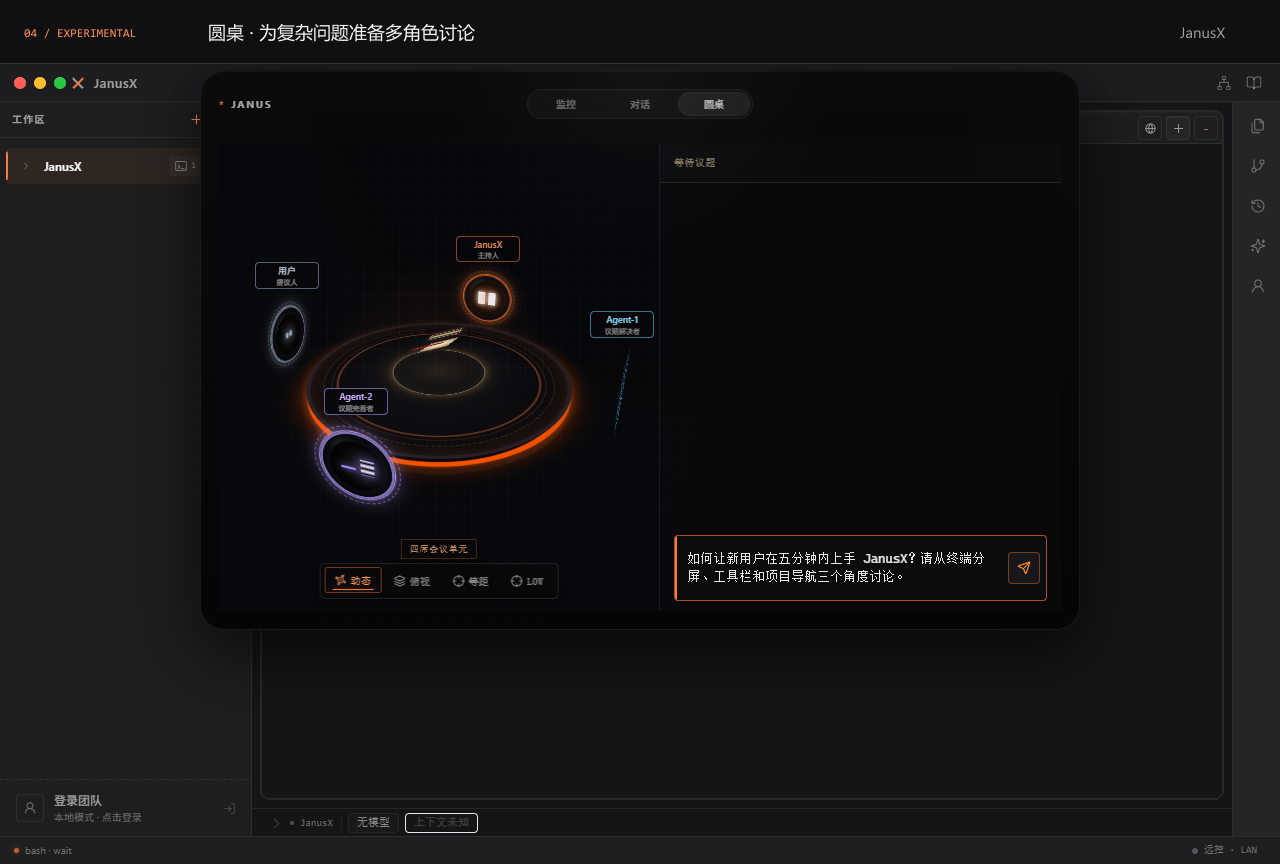Click the Agent-2 label card
This screenshot has width=1280, height=864.
(356, 402)
